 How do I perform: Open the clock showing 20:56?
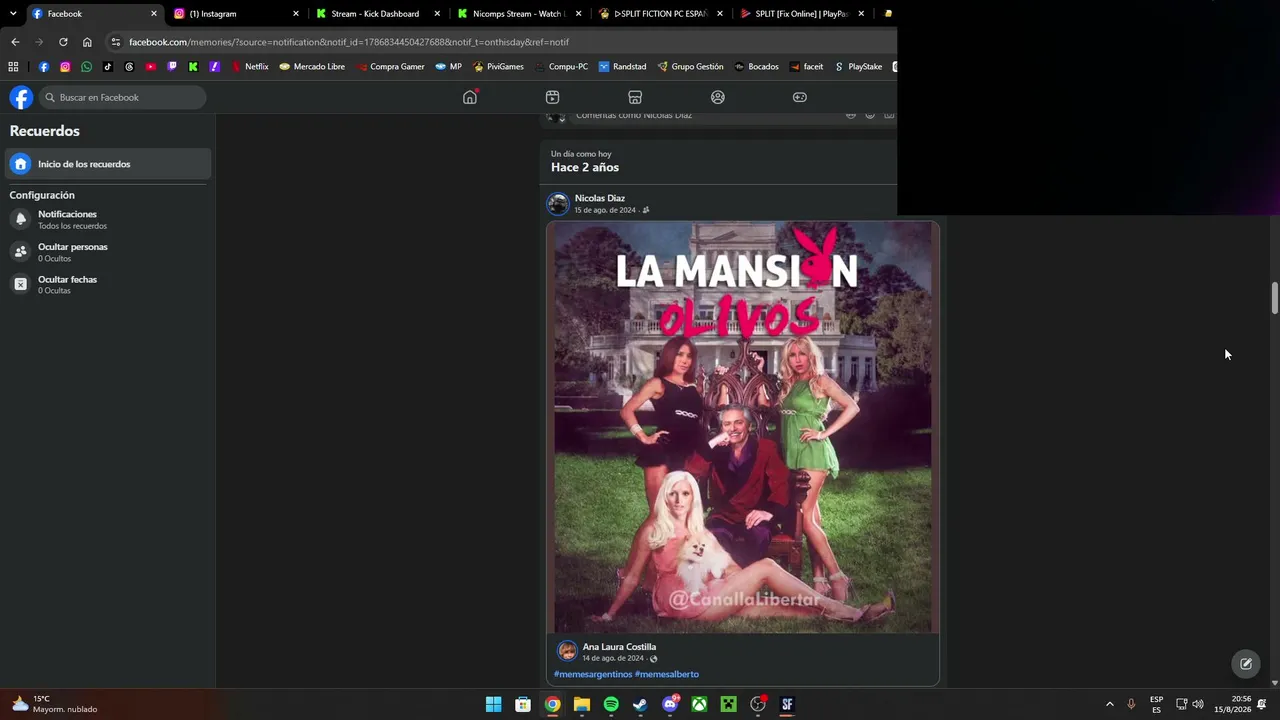[x=1232, y=704]
